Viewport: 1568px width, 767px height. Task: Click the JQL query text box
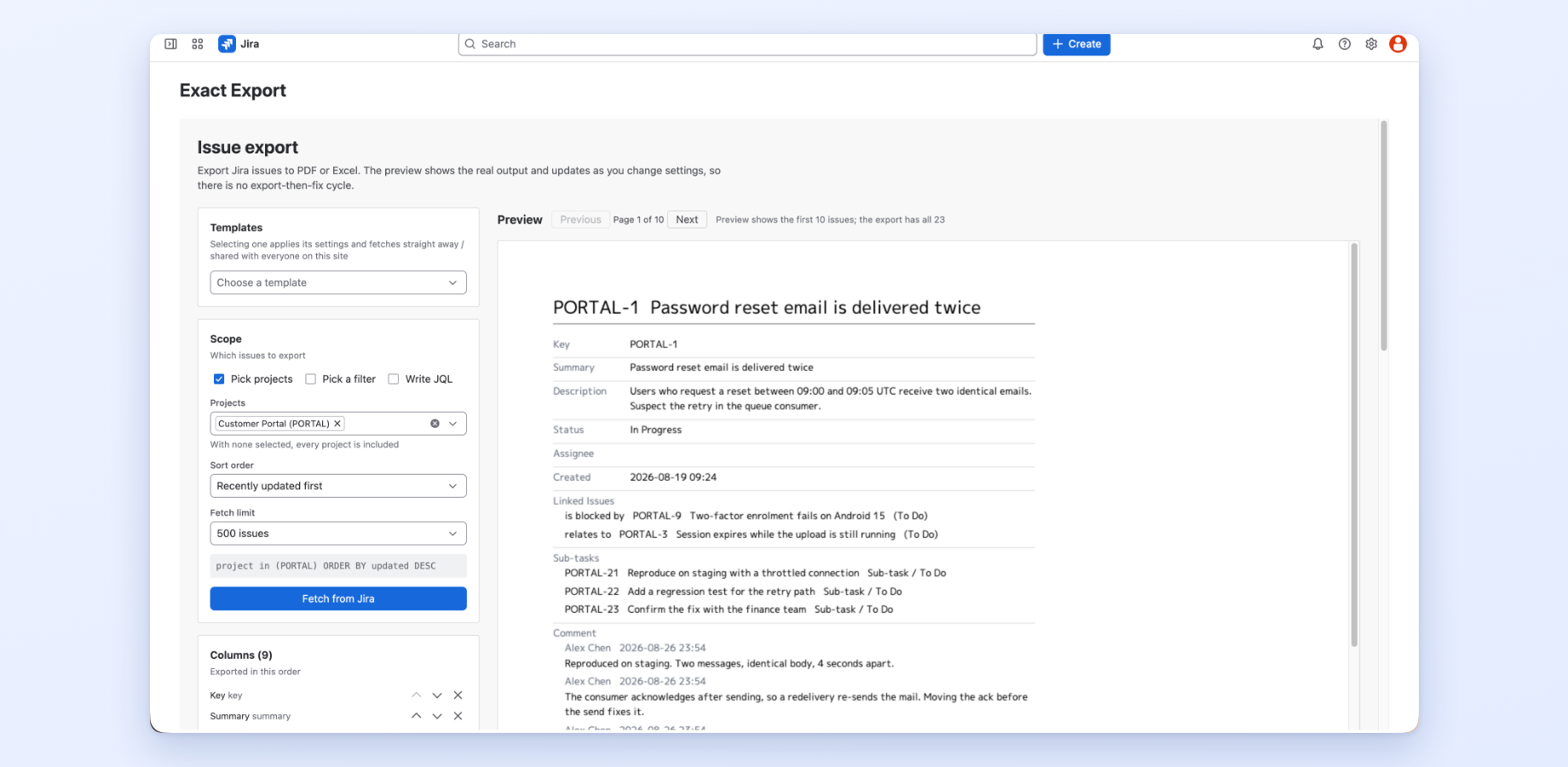coord(338,566)
